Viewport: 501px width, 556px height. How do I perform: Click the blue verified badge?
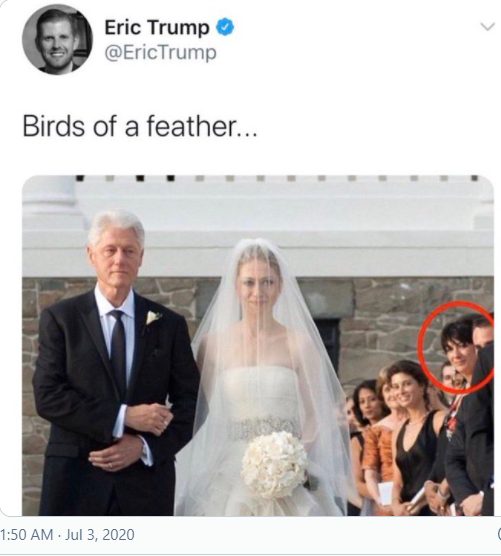(x=225, y=27)
